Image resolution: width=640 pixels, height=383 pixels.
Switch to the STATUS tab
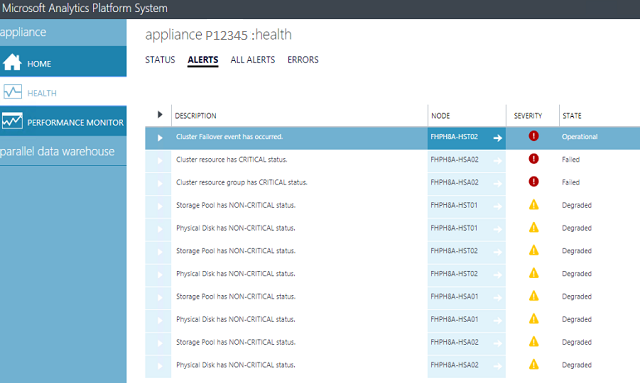[x=160, y=60]
